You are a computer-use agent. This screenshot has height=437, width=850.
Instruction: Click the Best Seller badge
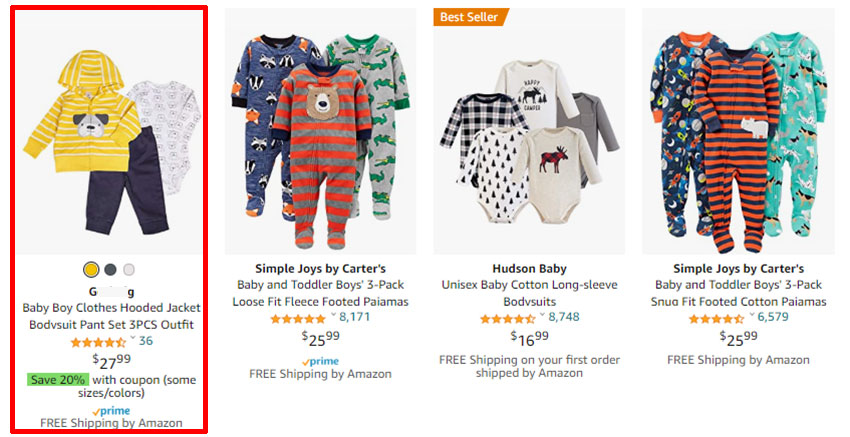(x=470, y=16)
